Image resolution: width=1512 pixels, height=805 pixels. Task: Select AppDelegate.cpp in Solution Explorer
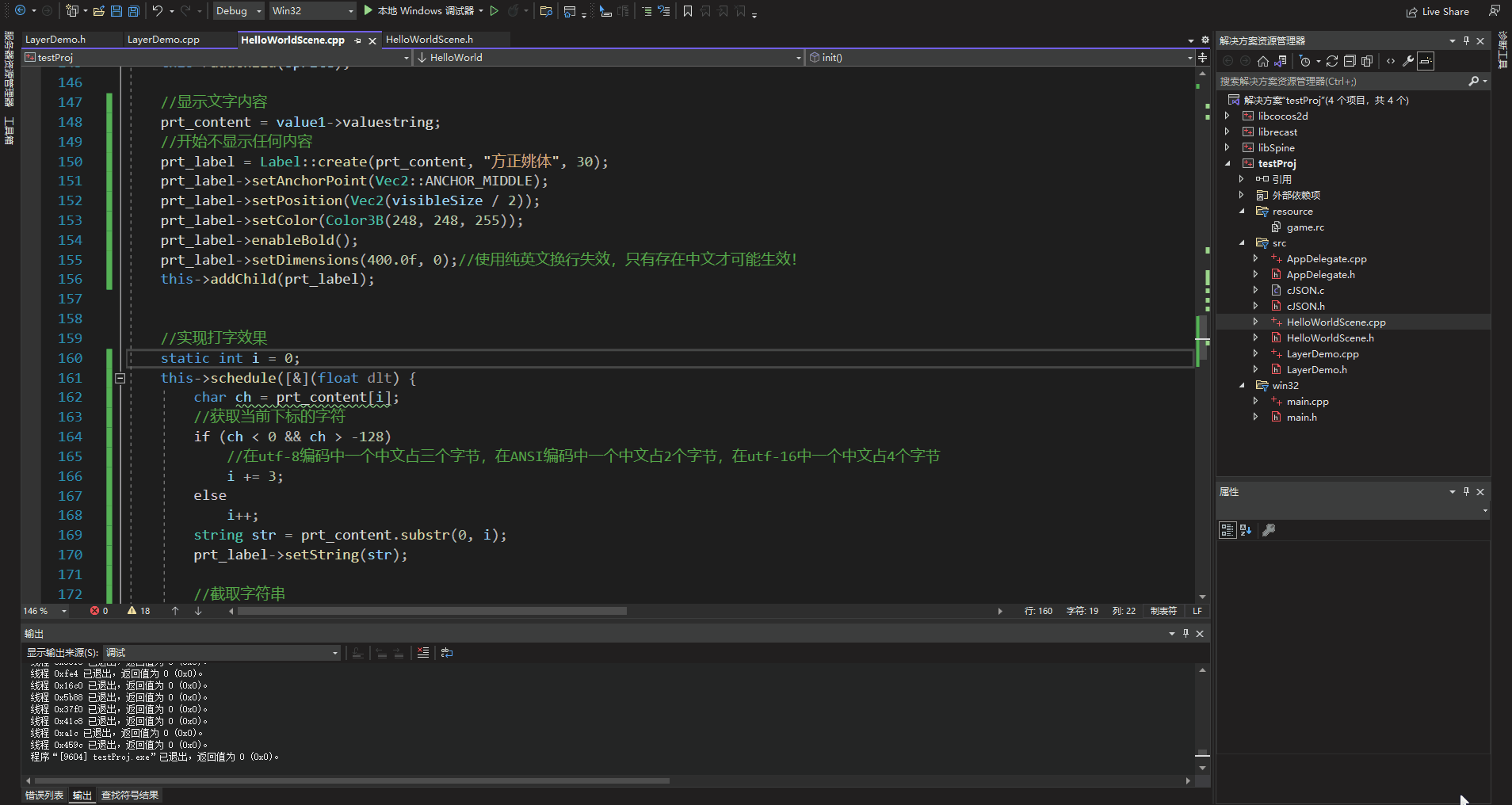[1326, 258]
